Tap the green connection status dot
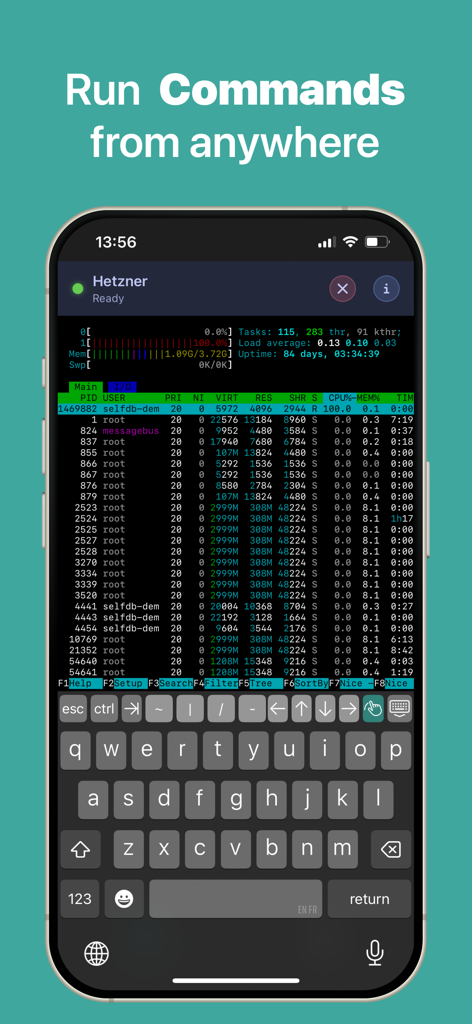Image resolution: width=472 pixels, height=1024 pixels. point(78,289)
